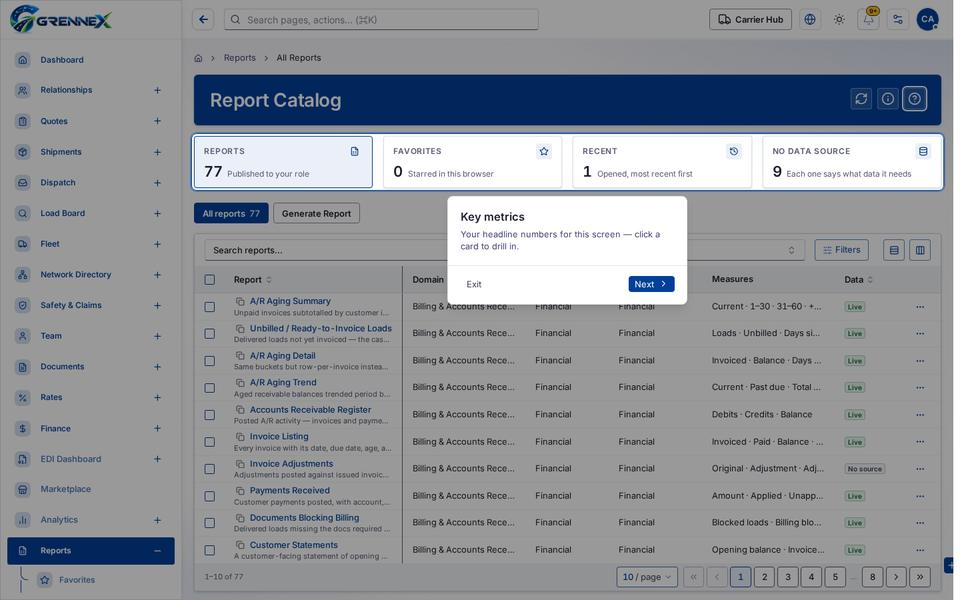This screenshot has height=600, width=960.
Task: Click the back arrow button in header
Action: pos(203,20)
